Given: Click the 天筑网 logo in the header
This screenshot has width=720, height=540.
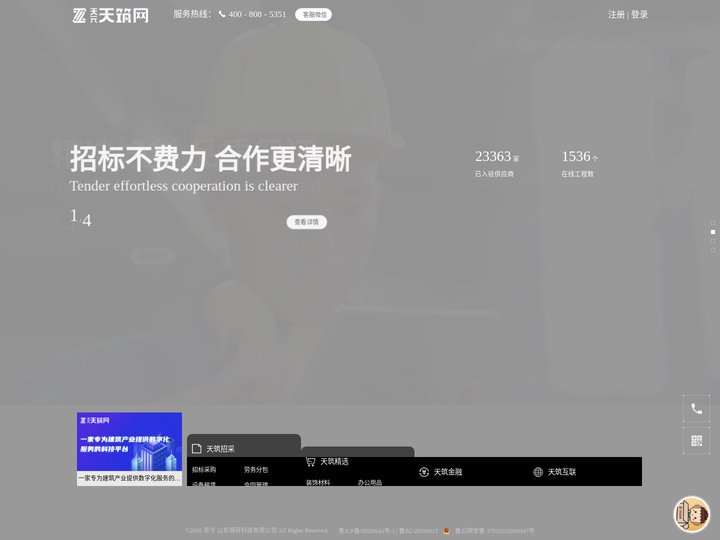Looking at the screenshot, I should [110, 15].
